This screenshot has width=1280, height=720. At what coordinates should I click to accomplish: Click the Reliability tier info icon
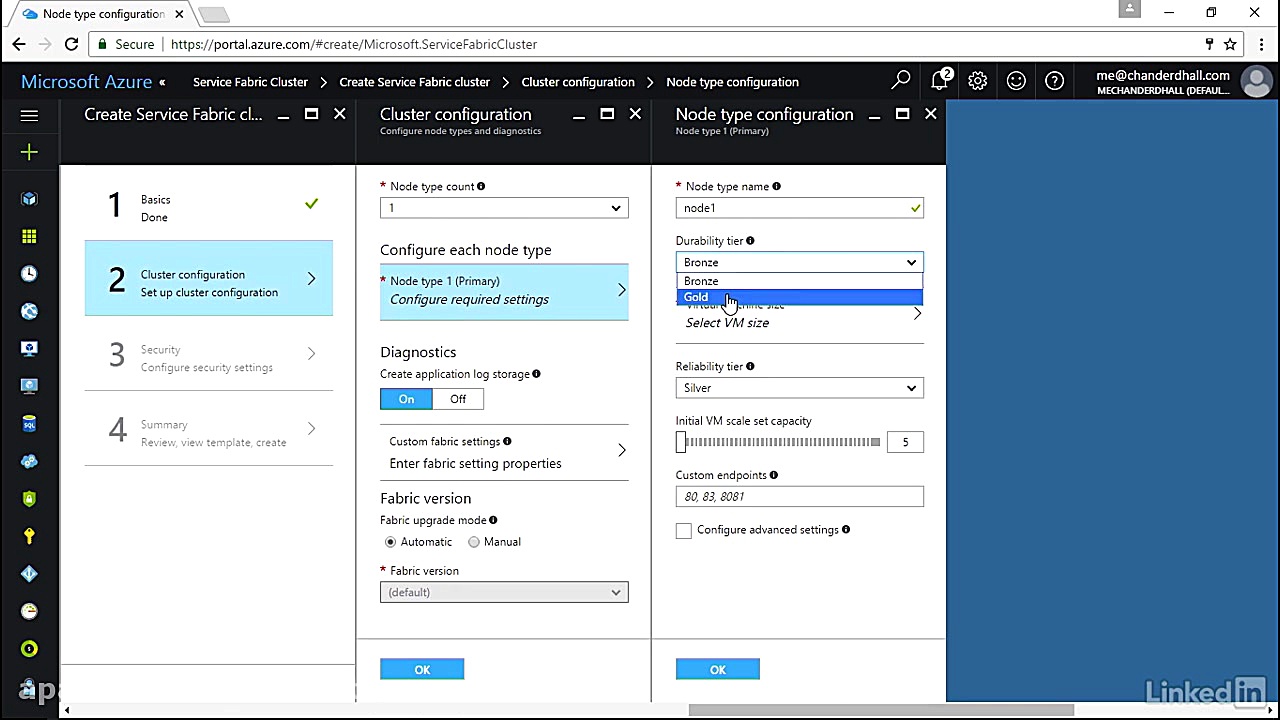750,366
